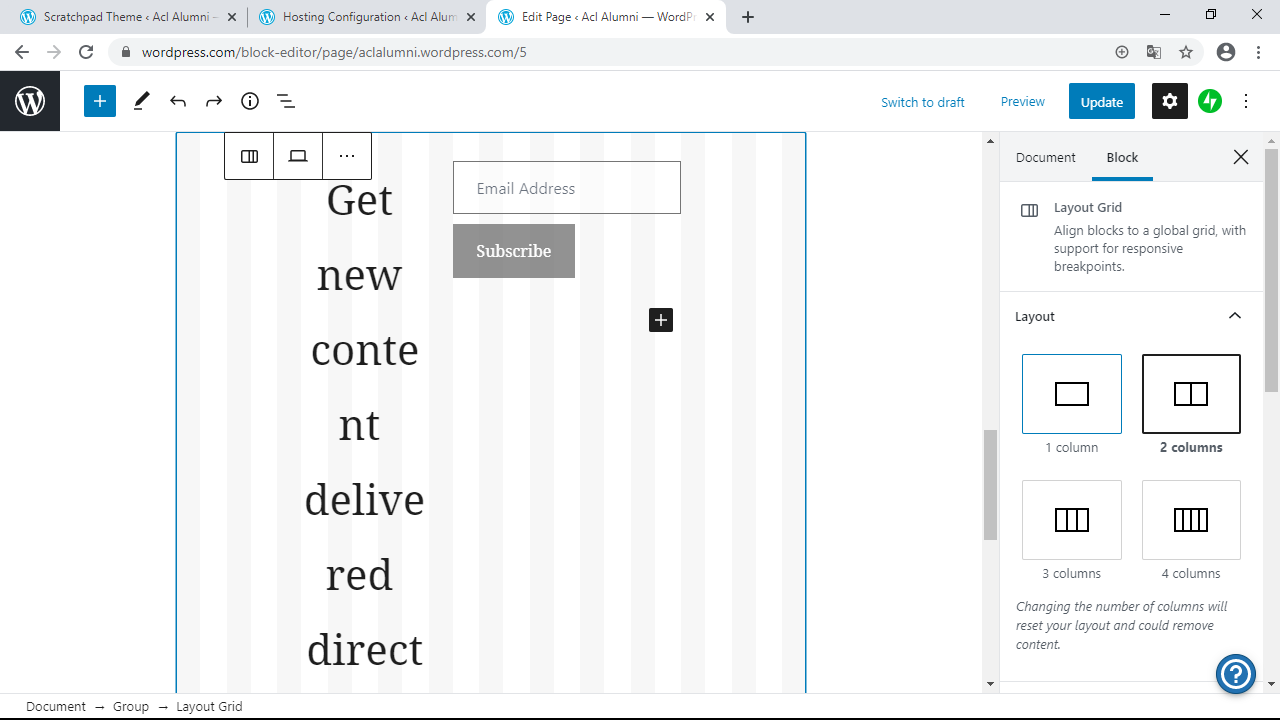Image resolution: width=1280 pixels, height=720 pixels.
Task: Click the Email Address input field
Action: coord(567,188)
